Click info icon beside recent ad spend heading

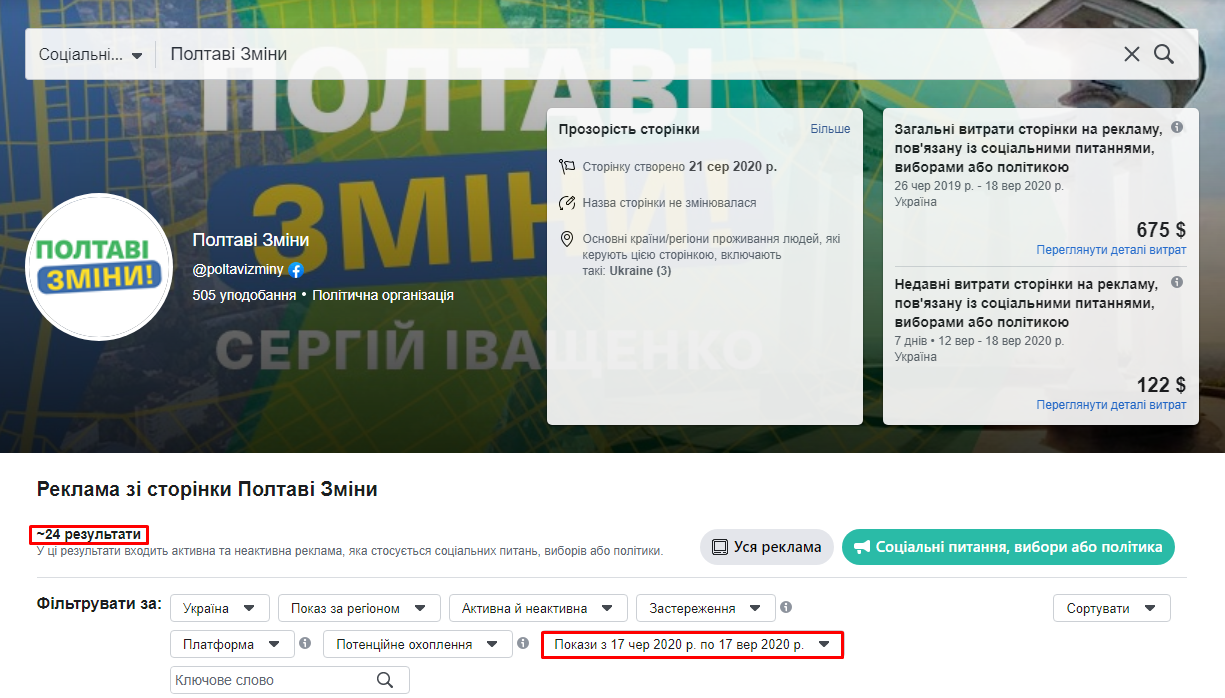coord(1177,283)
